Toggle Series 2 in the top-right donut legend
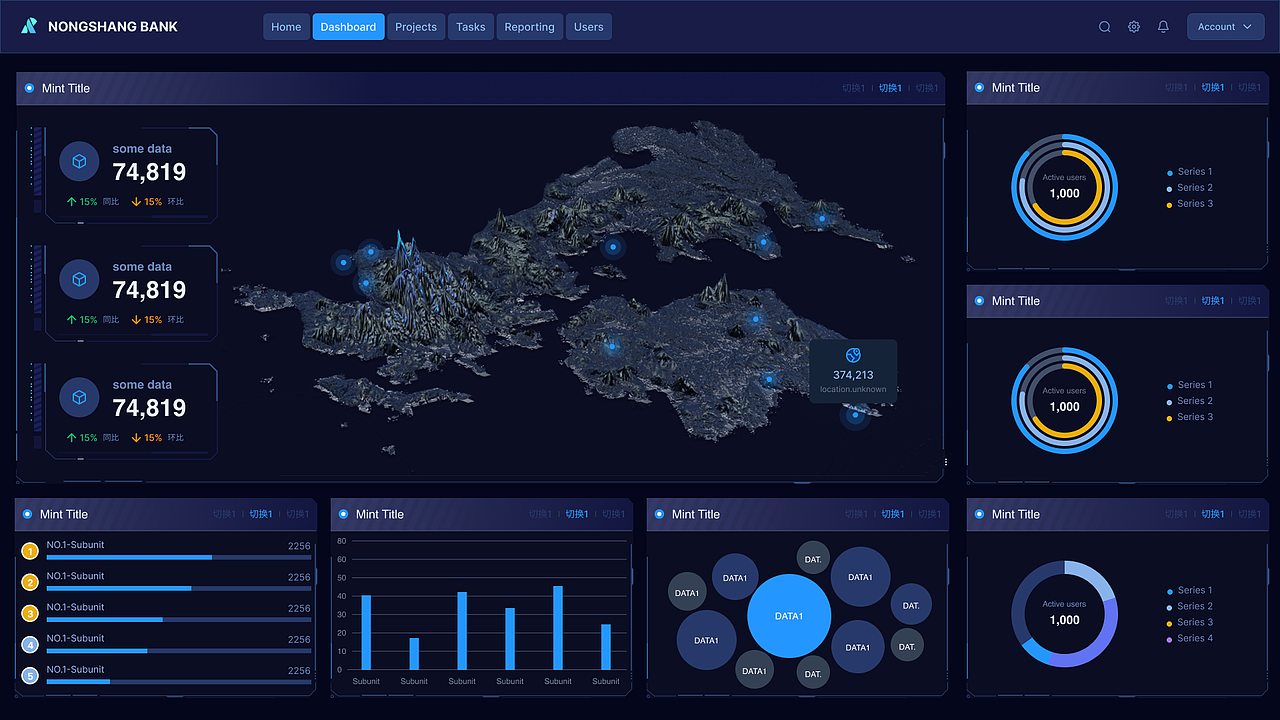The height and width of the screenshot is (720, 1280). pos(1189,188)
